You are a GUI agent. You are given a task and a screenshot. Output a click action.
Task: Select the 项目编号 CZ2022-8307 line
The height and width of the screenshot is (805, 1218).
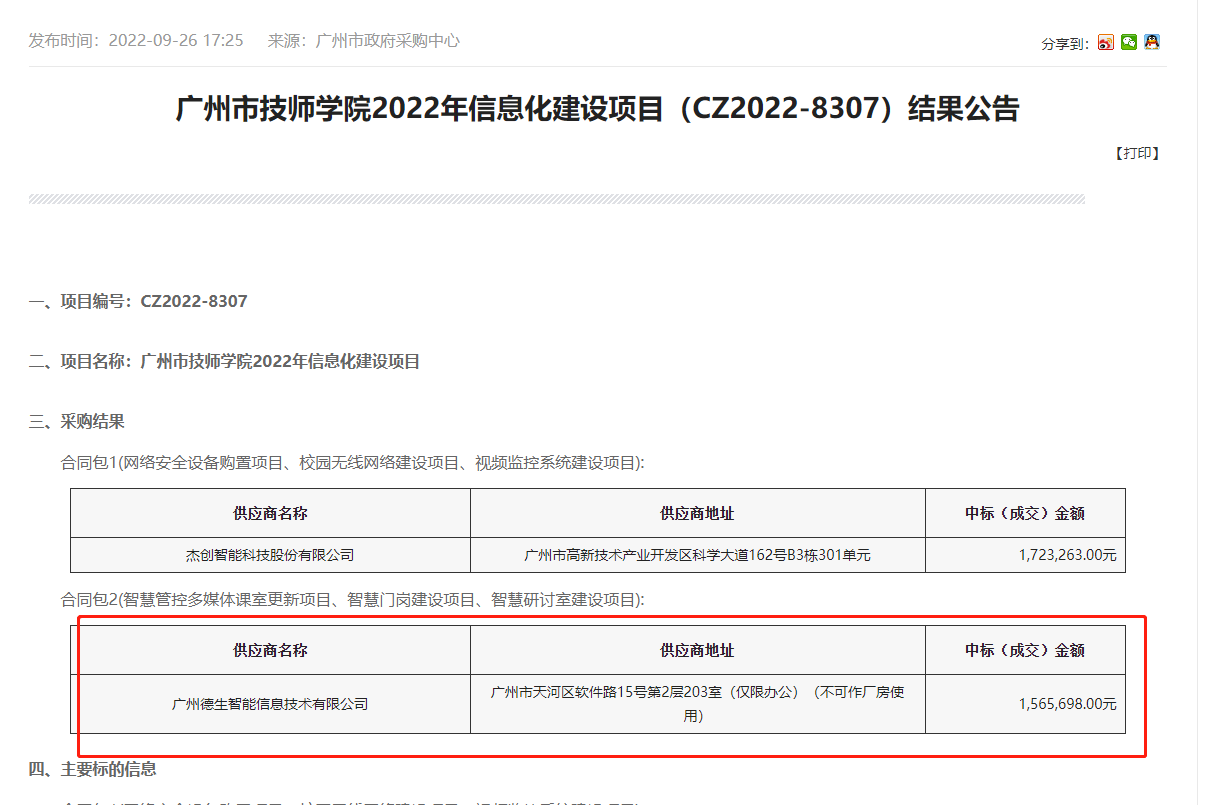[x=138, y=301]
